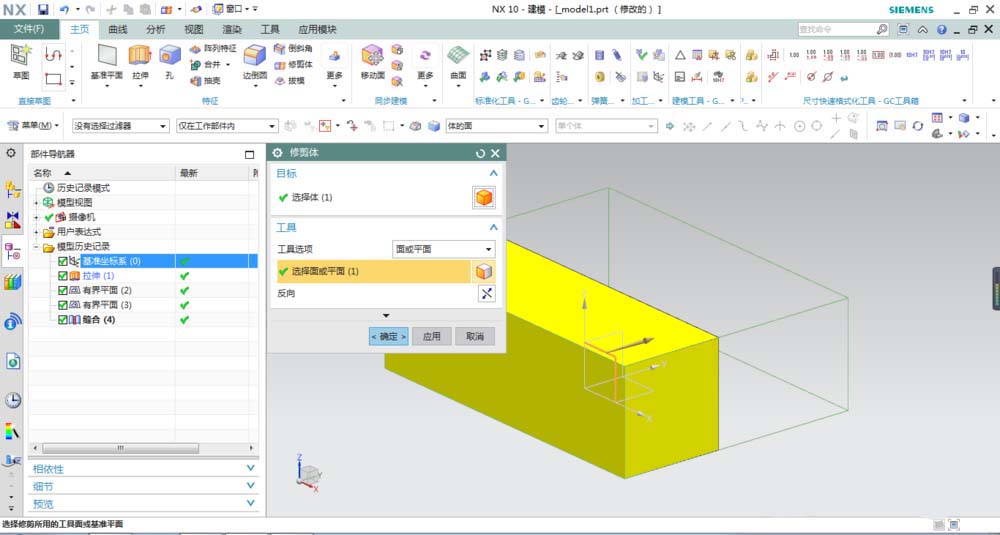This screenshot has width=1000, height=535.
Task: Expand more options arrow in 修剪体 dialog
Action: click(386, 316)
